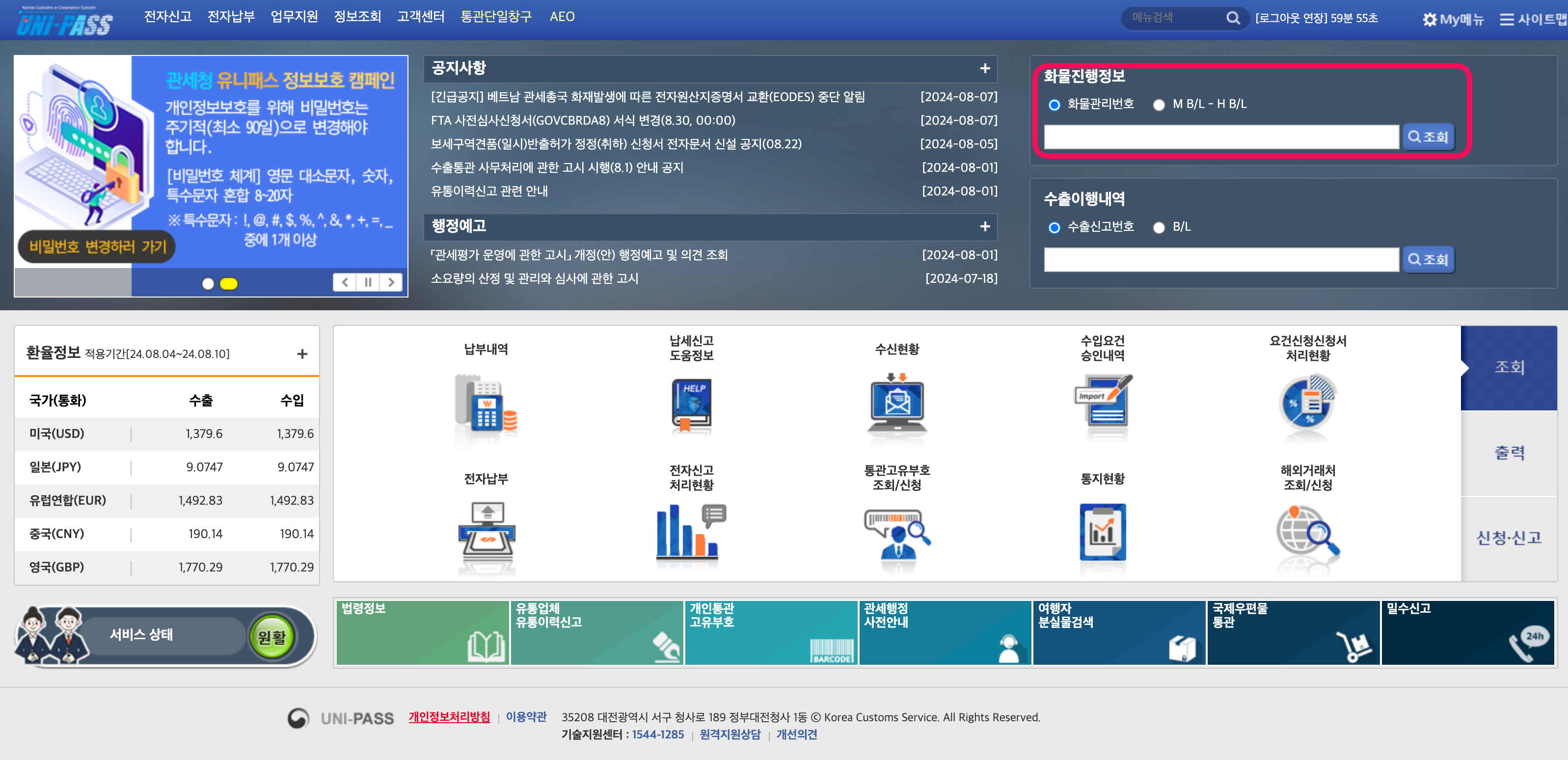The height and width of the screenshot is (760, 1568).
Task: Select the M B/L - H B/L radio button
Action: click(1159, 105)
